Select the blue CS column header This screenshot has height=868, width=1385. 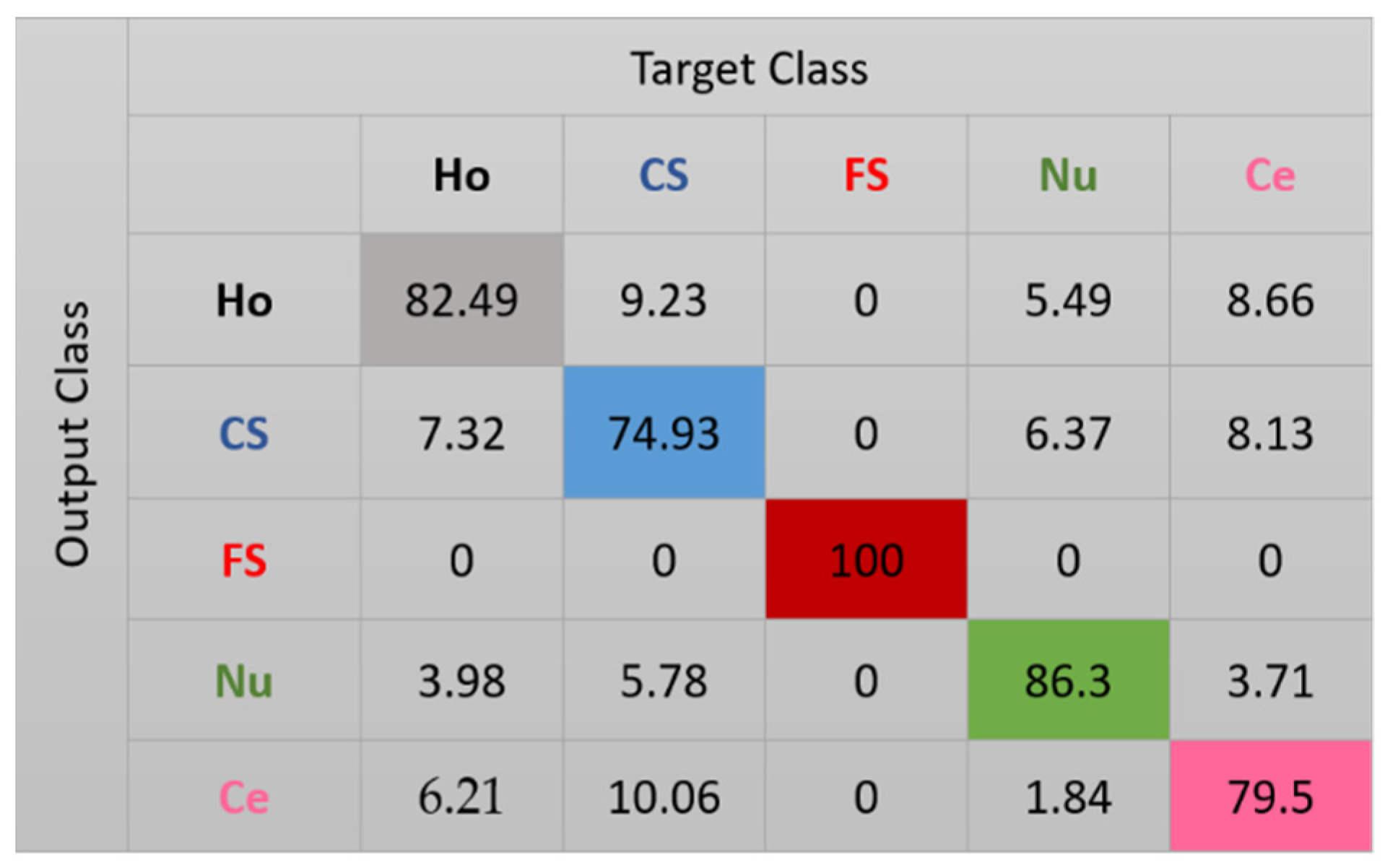click(x=664, y=175)
